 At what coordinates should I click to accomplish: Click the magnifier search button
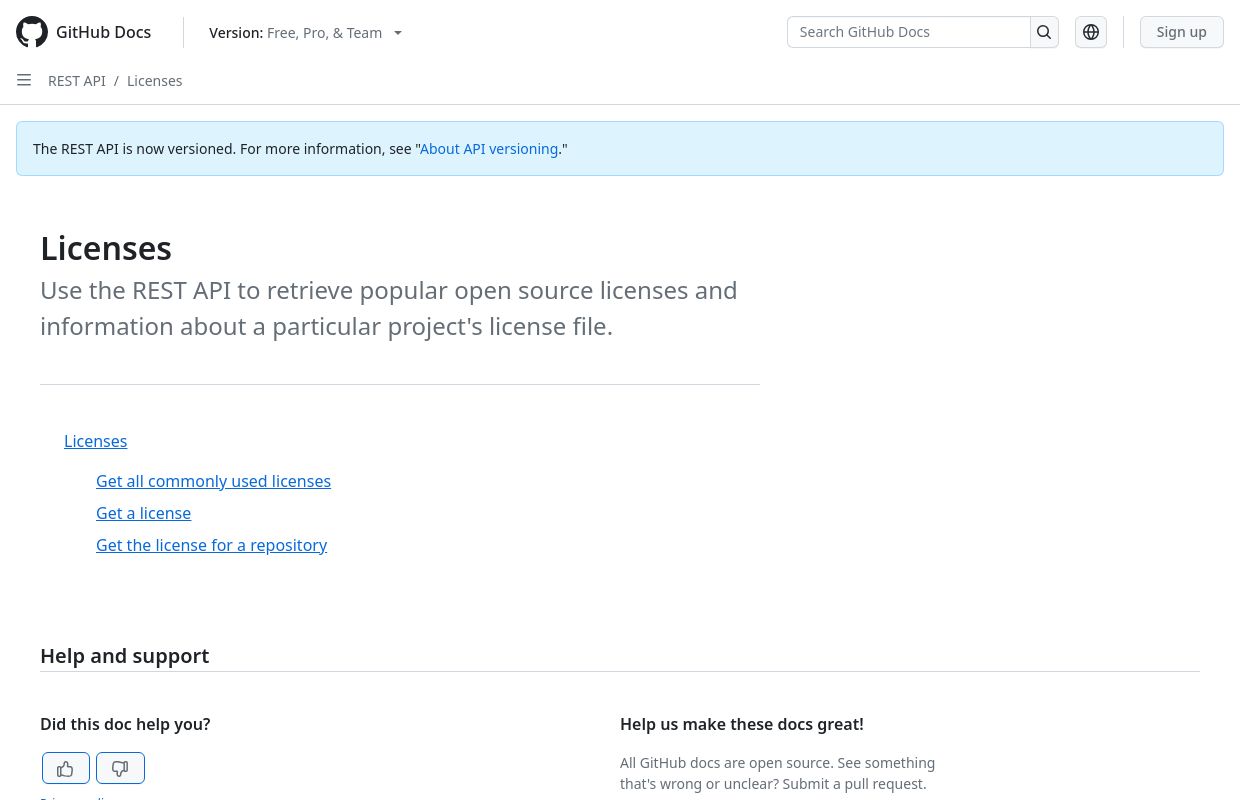pos(1044,32)
